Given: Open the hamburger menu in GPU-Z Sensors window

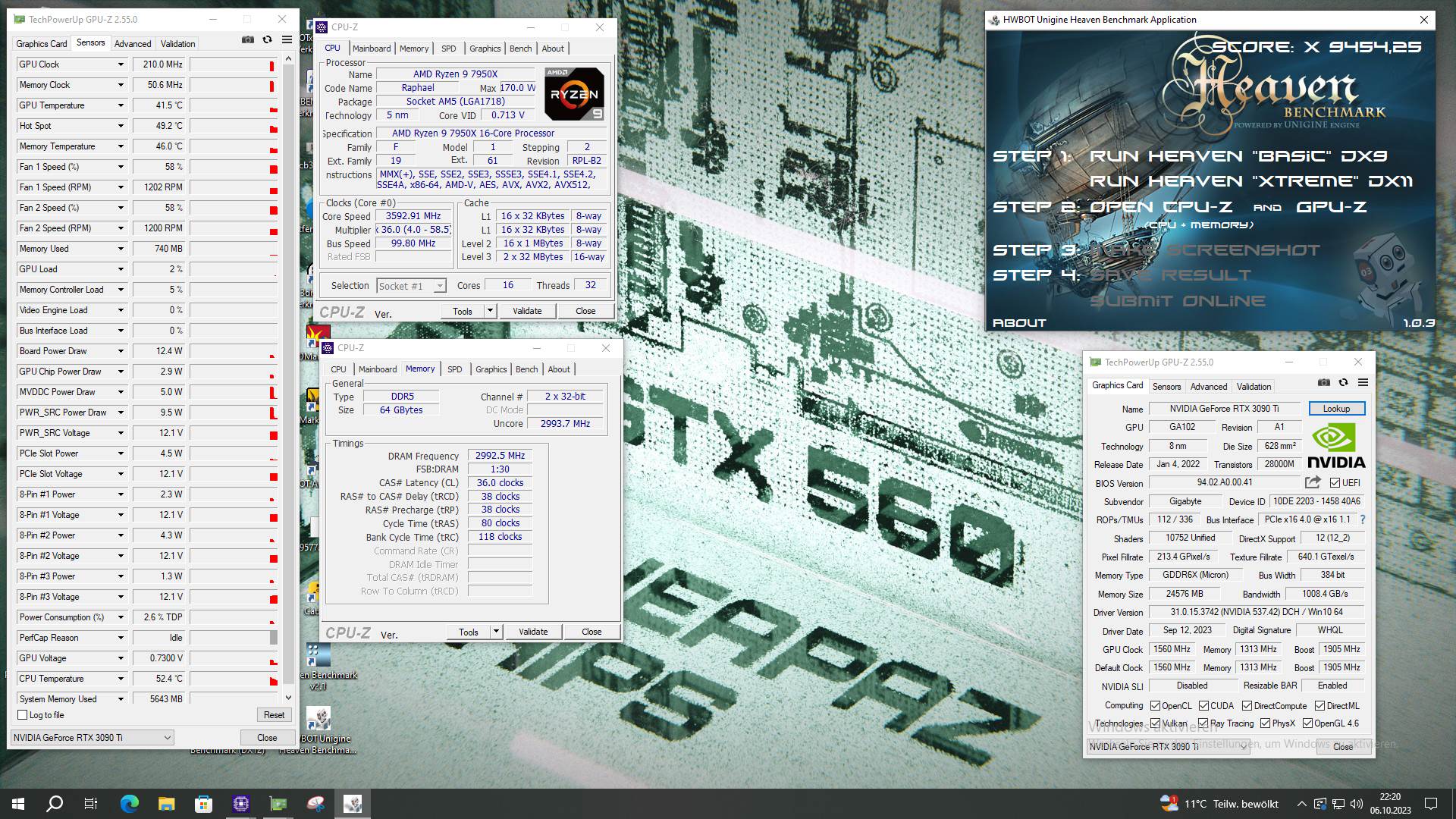Looking at the screenshot, I should point(287,40).
